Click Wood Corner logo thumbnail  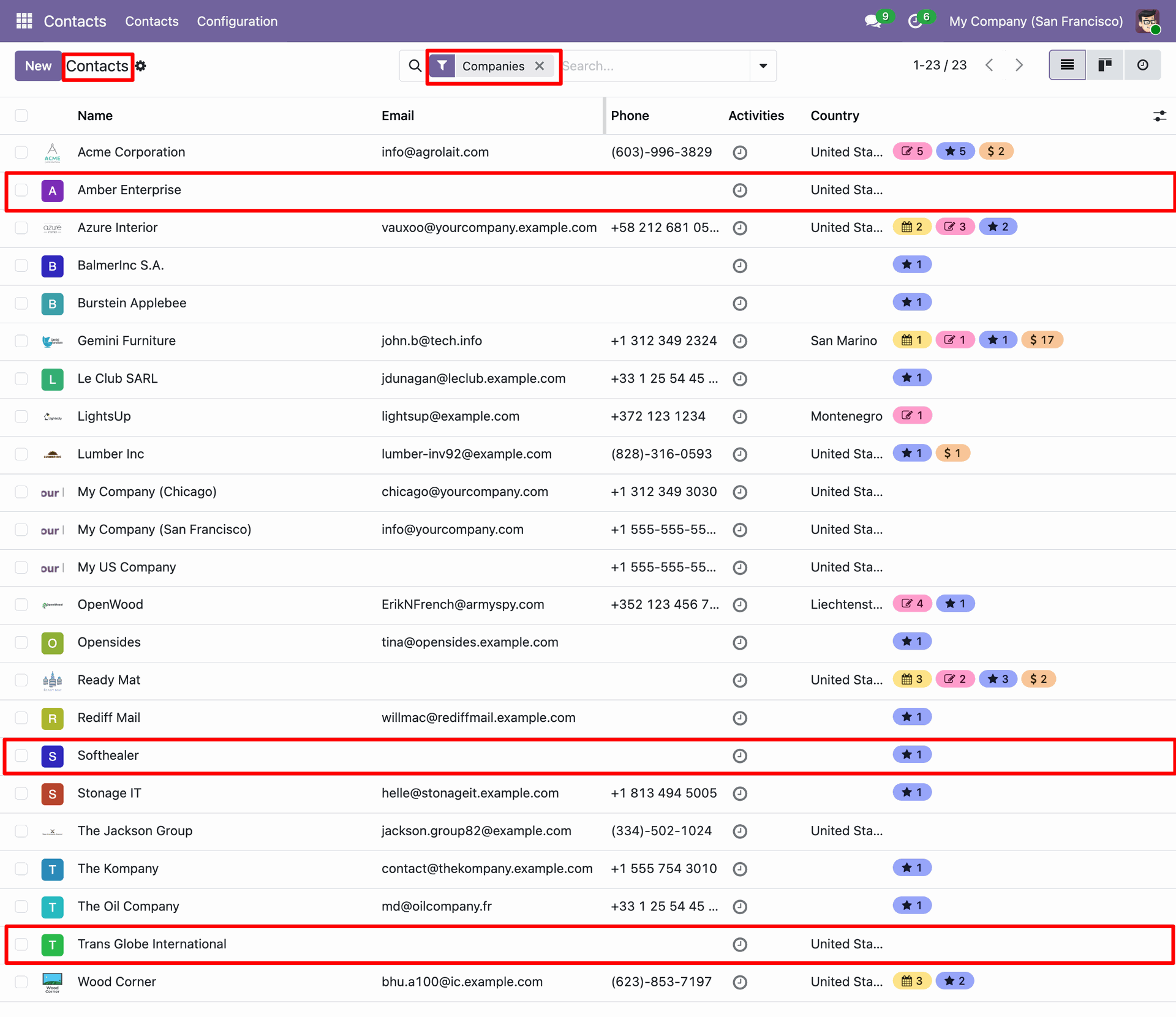(53, 982)
